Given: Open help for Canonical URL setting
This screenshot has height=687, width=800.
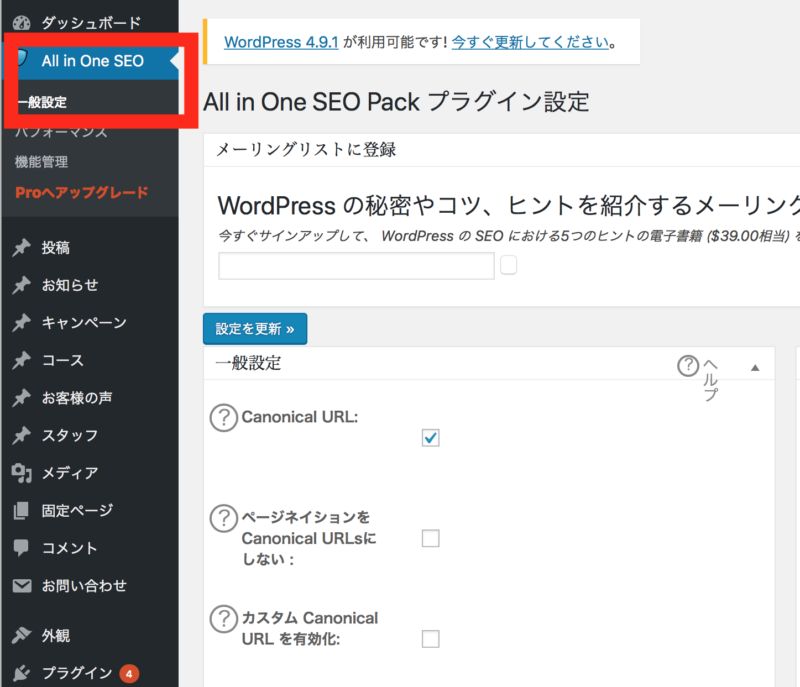Looking at the screenshot, I should coord(224,418).
